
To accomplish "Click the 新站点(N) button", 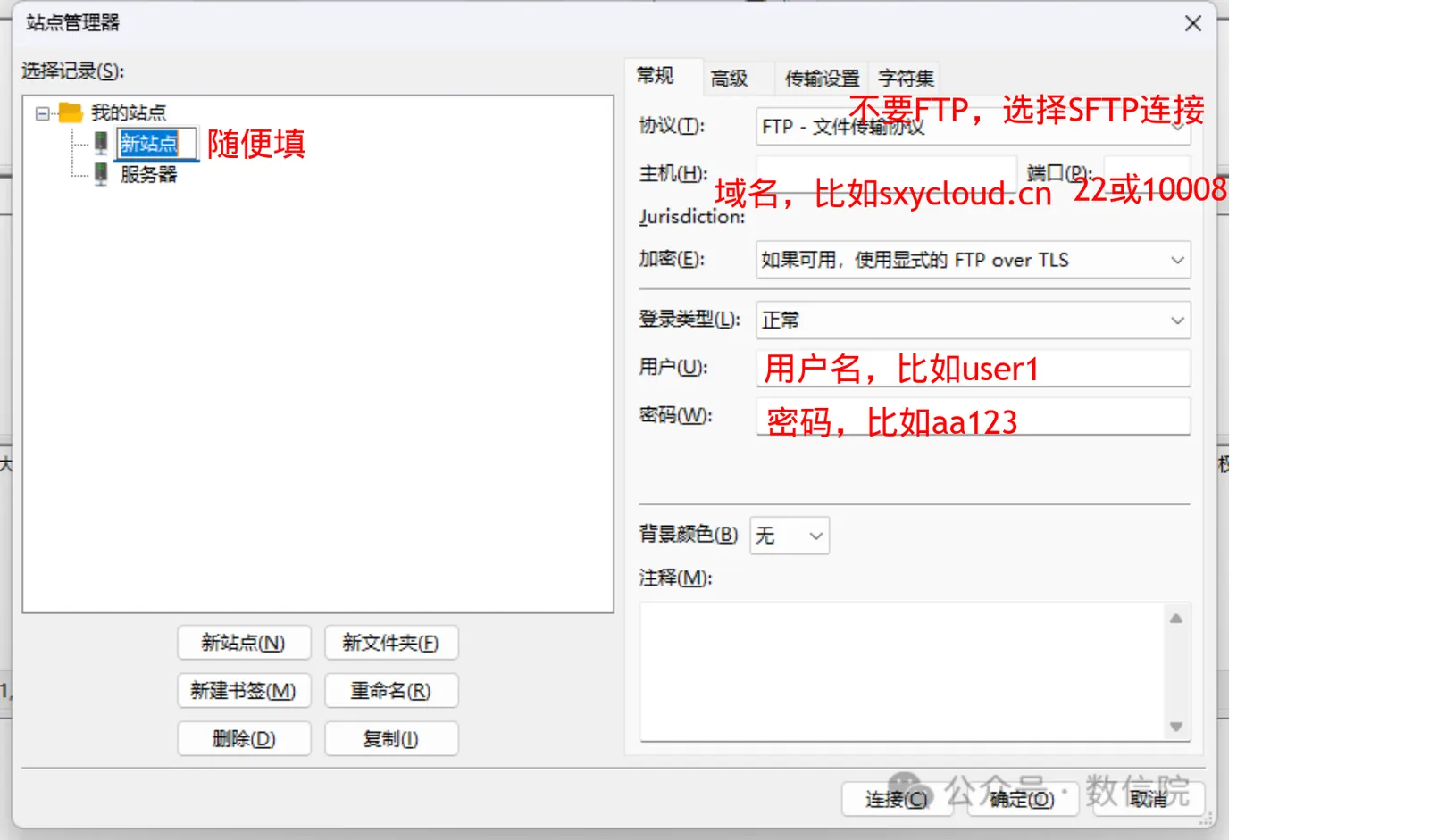I will 244,643.
